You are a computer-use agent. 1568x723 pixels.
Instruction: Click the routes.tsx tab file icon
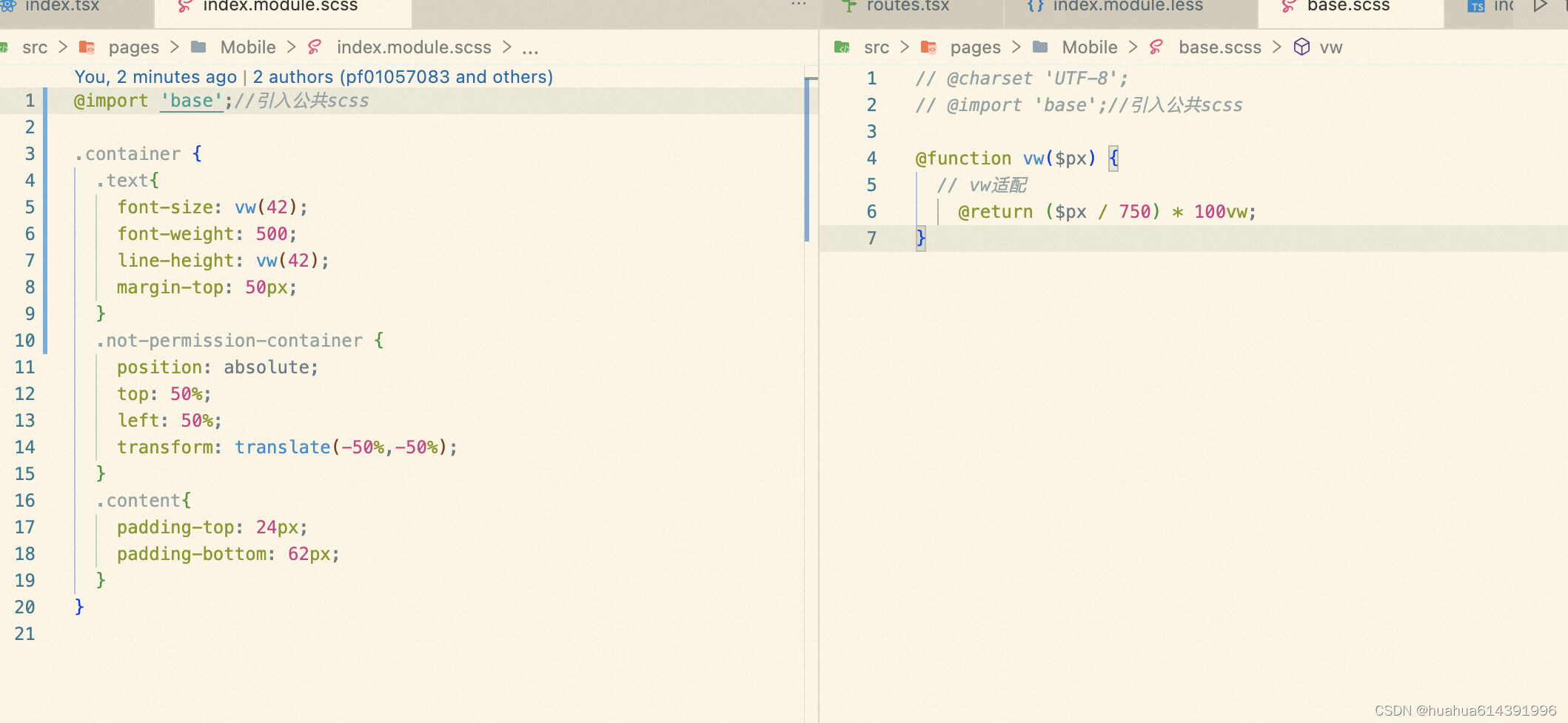(x=849, y=6)
